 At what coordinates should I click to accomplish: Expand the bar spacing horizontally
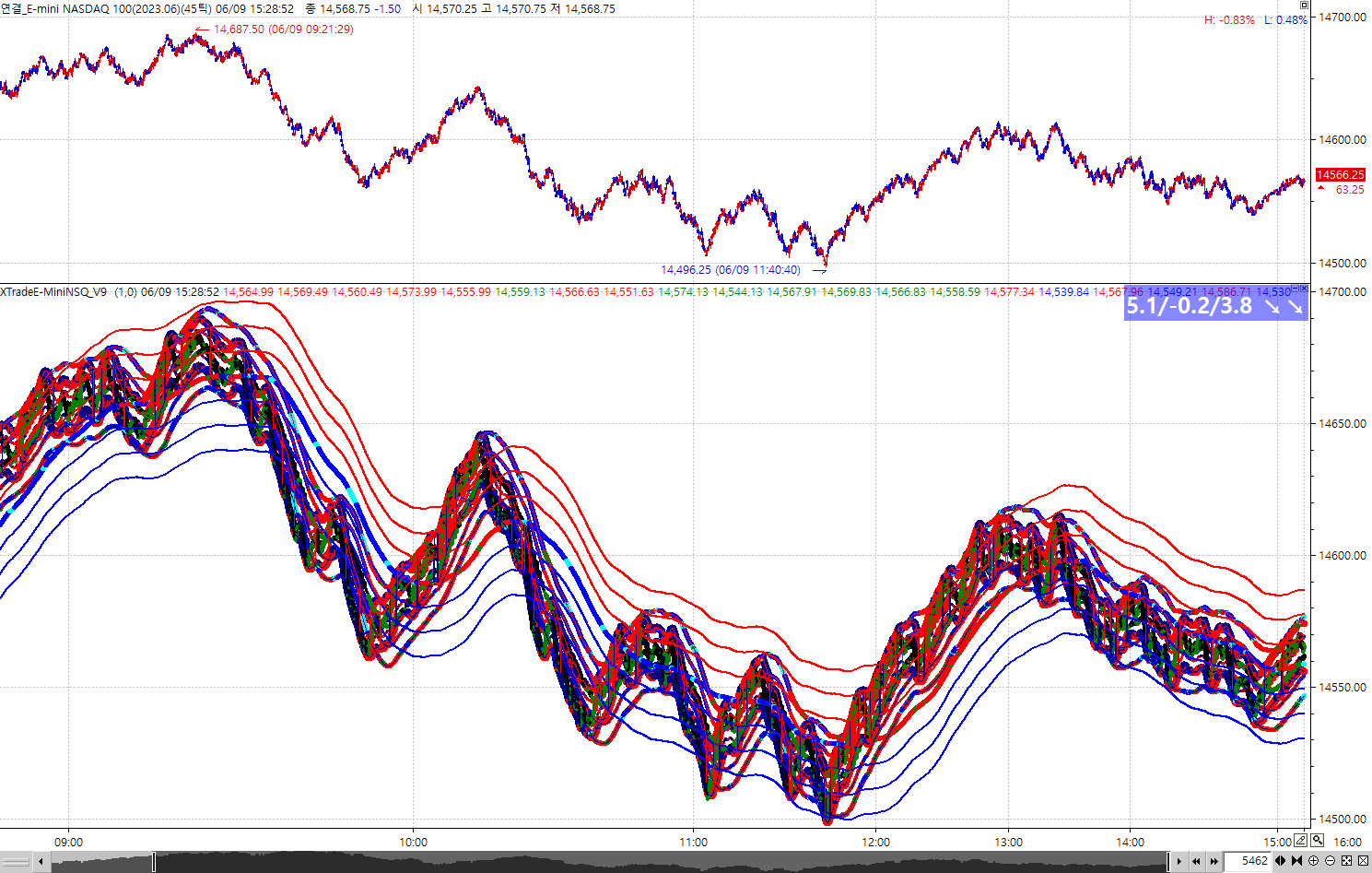click(1281, 861)
